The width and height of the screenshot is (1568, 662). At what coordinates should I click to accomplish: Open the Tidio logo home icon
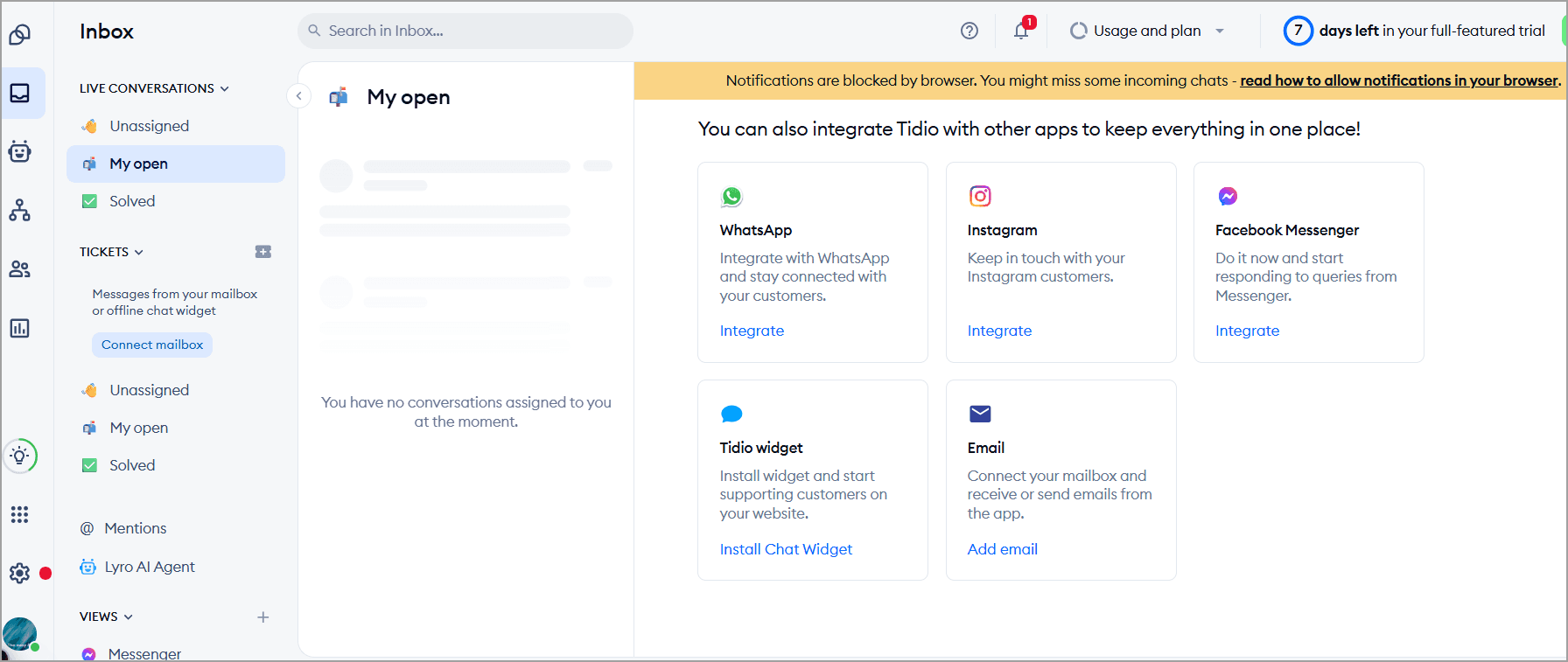pos(20,34)
